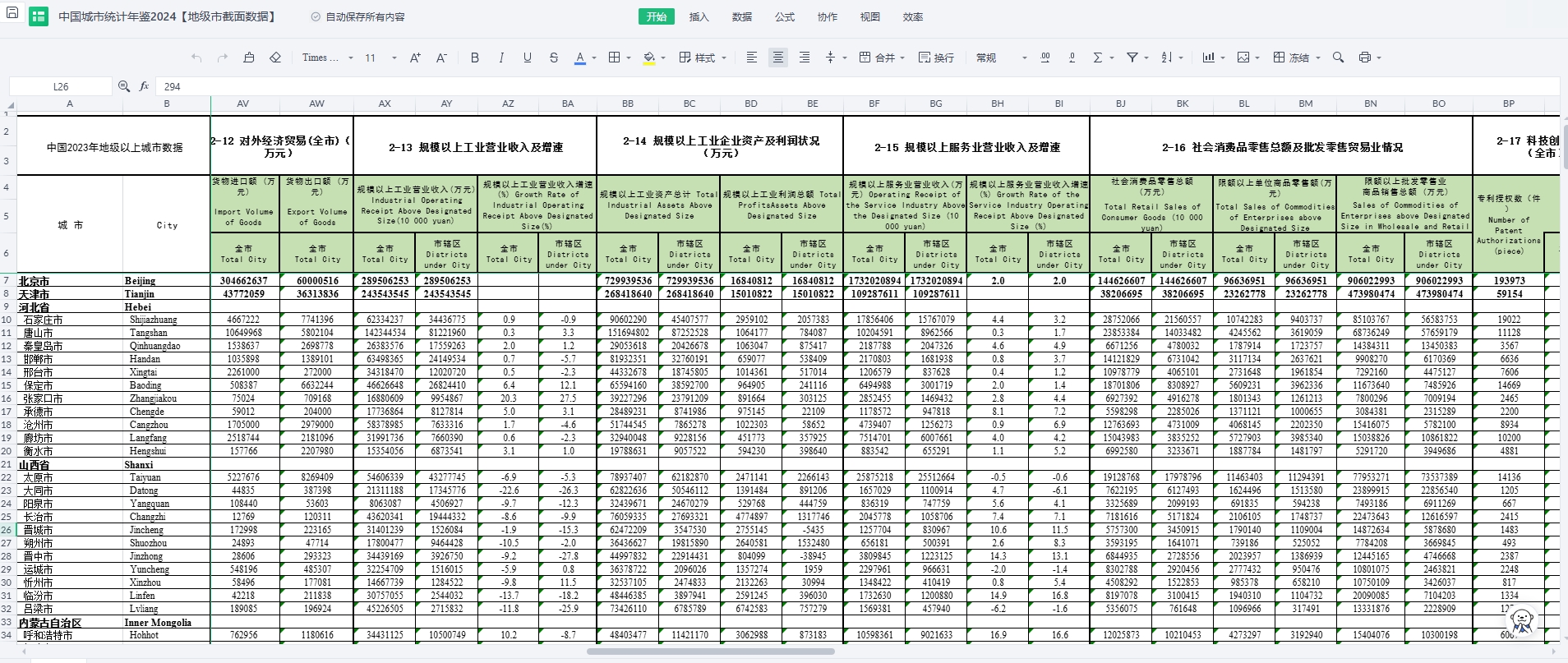
Task: Click the zoom magnifier beside name box
Action: click(124, 86)
